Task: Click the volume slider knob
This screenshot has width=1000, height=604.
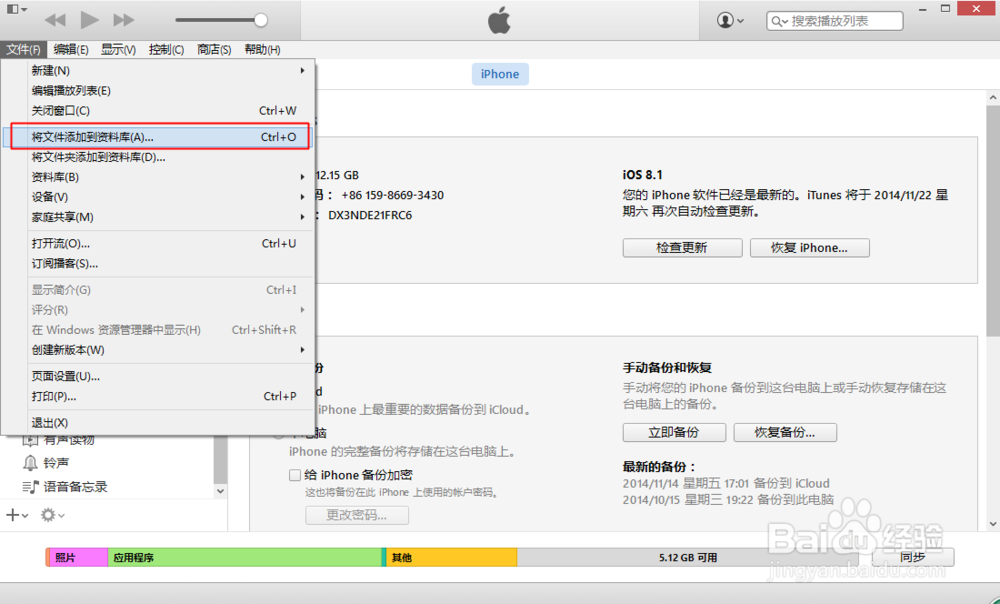Action: 260,20
